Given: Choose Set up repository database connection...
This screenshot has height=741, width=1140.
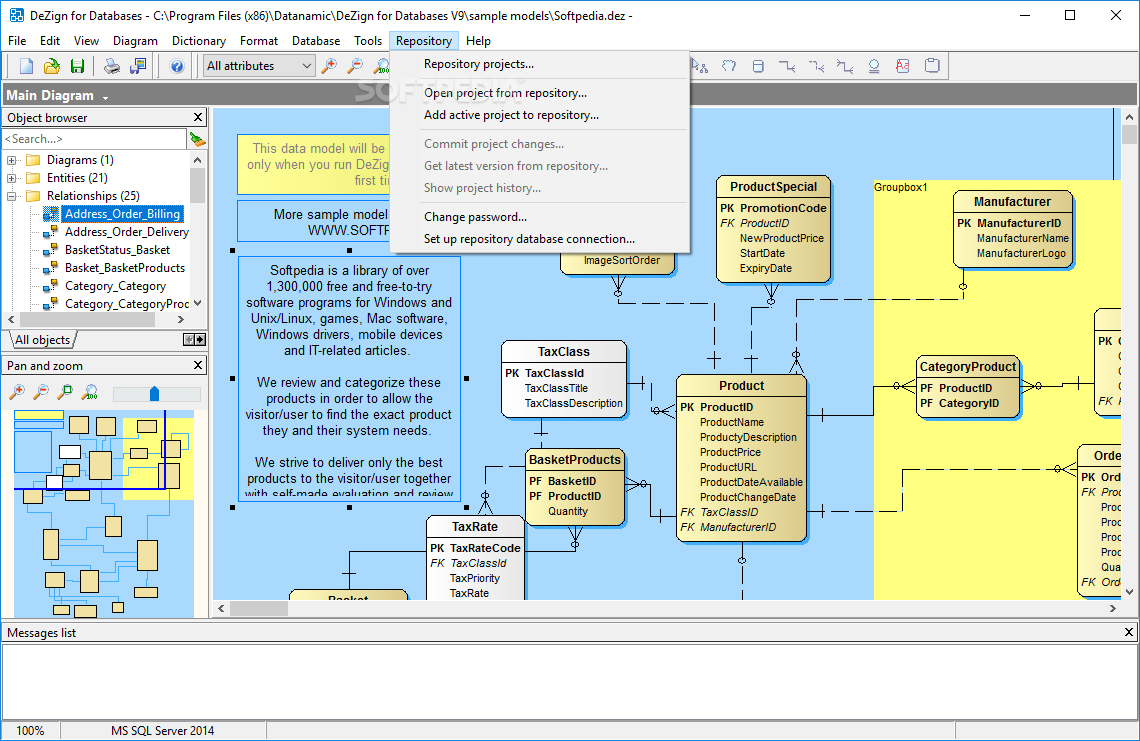Looking at the screenshot, I should pyautogui.click(x=539, y=239).
